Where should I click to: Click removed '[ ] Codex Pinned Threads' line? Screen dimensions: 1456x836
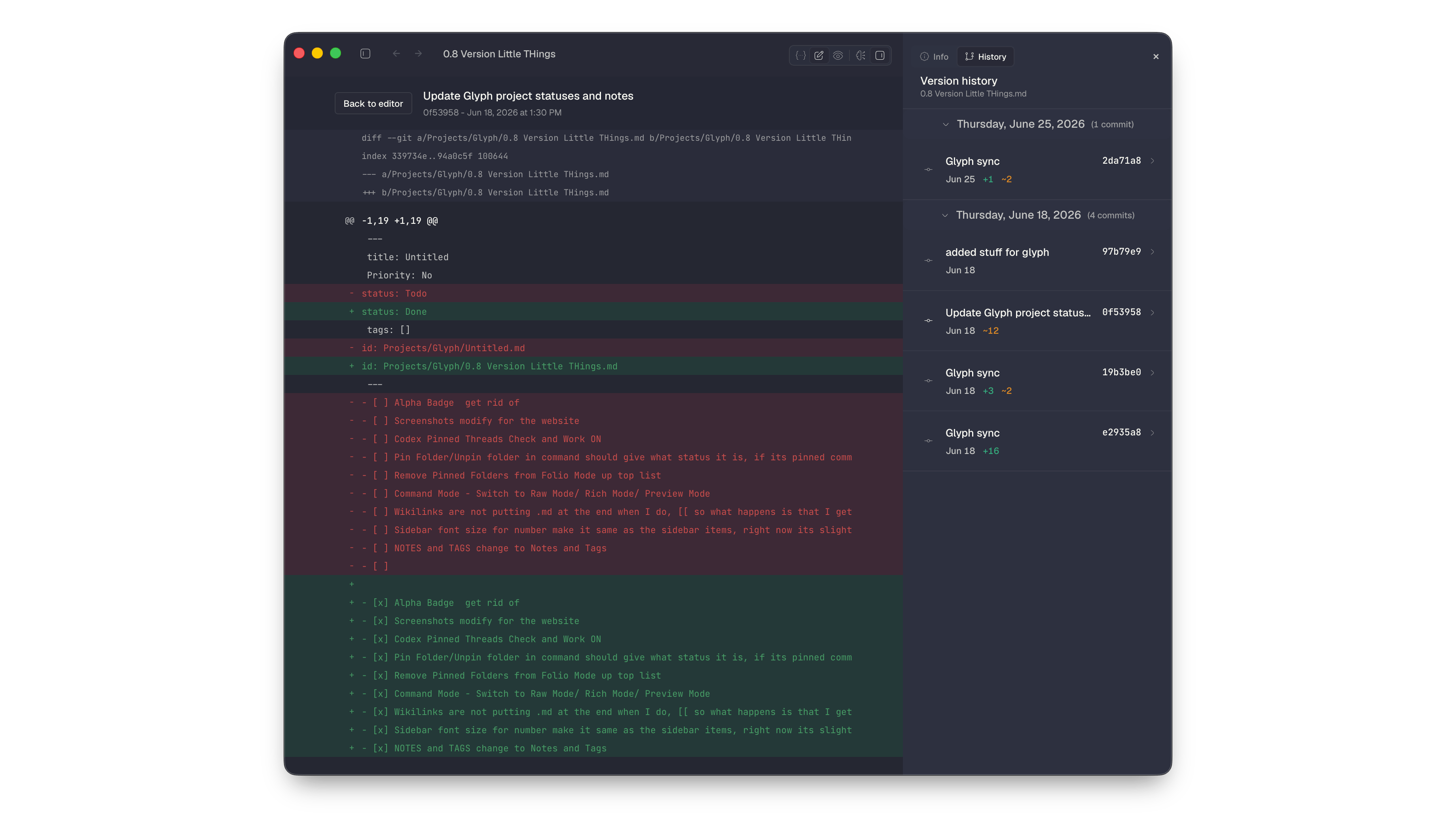(x=593, y=439)
